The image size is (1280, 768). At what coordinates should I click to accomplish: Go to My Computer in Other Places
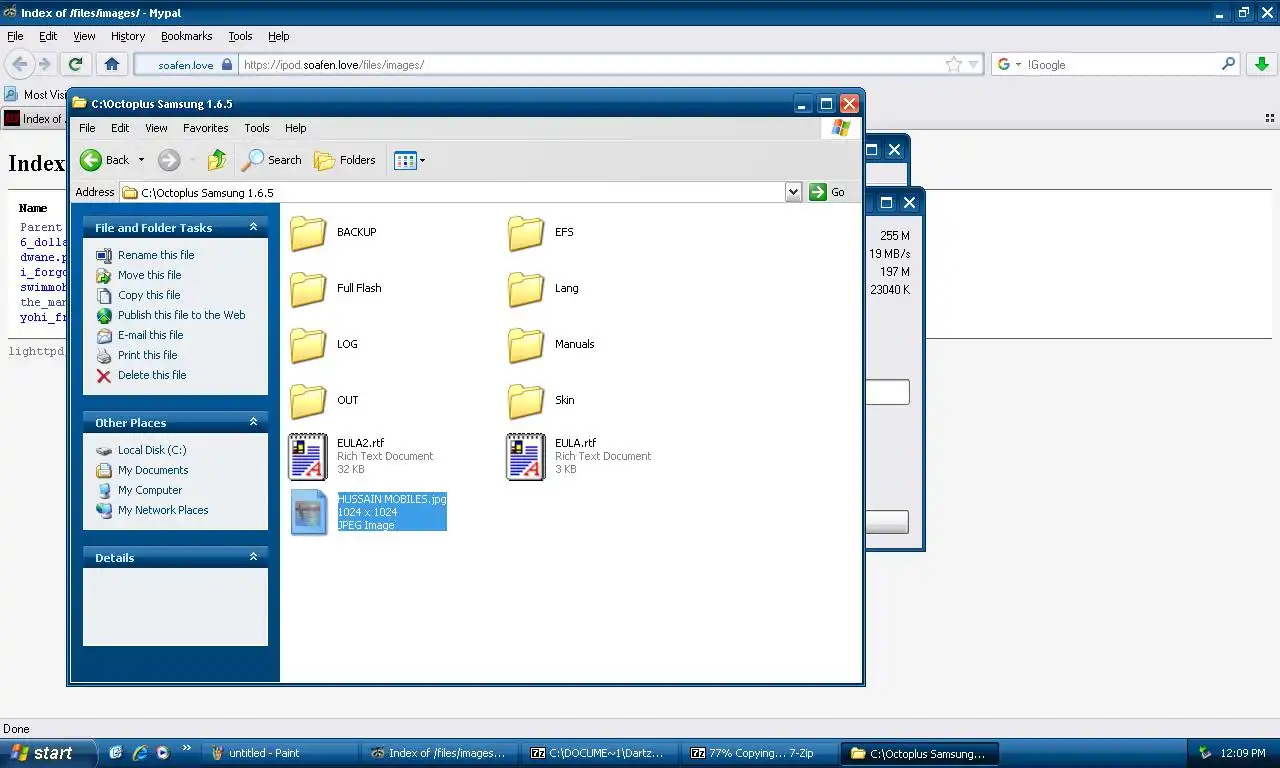[x=150, y=490]
